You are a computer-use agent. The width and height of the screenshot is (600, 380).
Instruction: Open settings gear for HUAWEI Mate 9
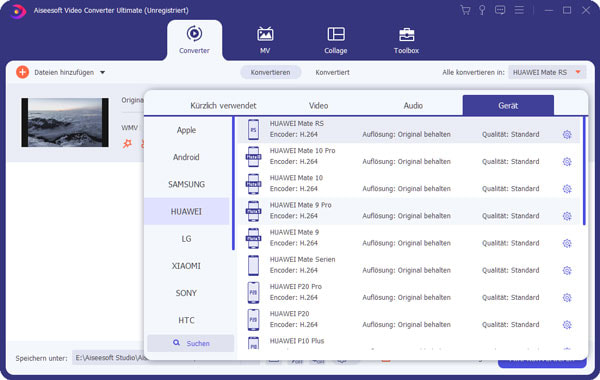point(567,243)
